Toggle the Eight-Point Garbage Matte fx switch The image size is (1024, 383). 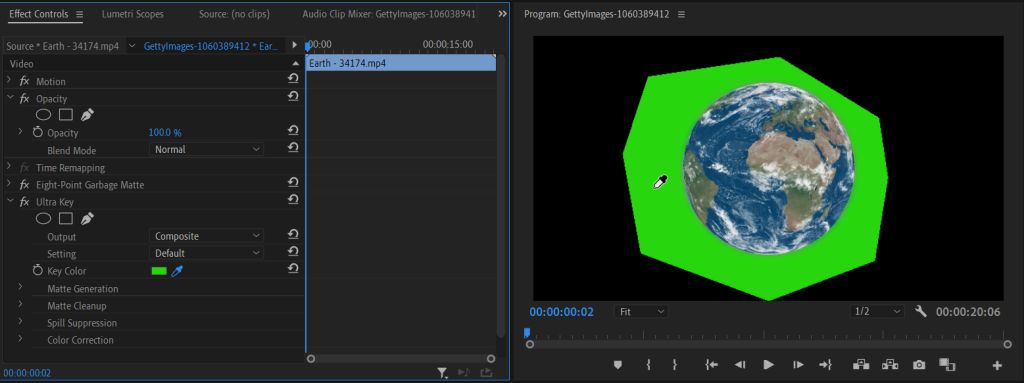(x=25, y=185)
